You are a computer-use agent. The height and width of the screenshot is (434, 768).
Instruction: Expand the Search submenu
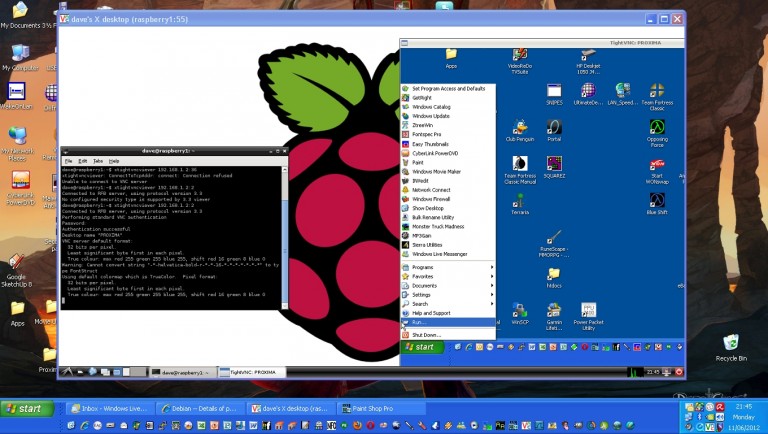tap(448, 304)
